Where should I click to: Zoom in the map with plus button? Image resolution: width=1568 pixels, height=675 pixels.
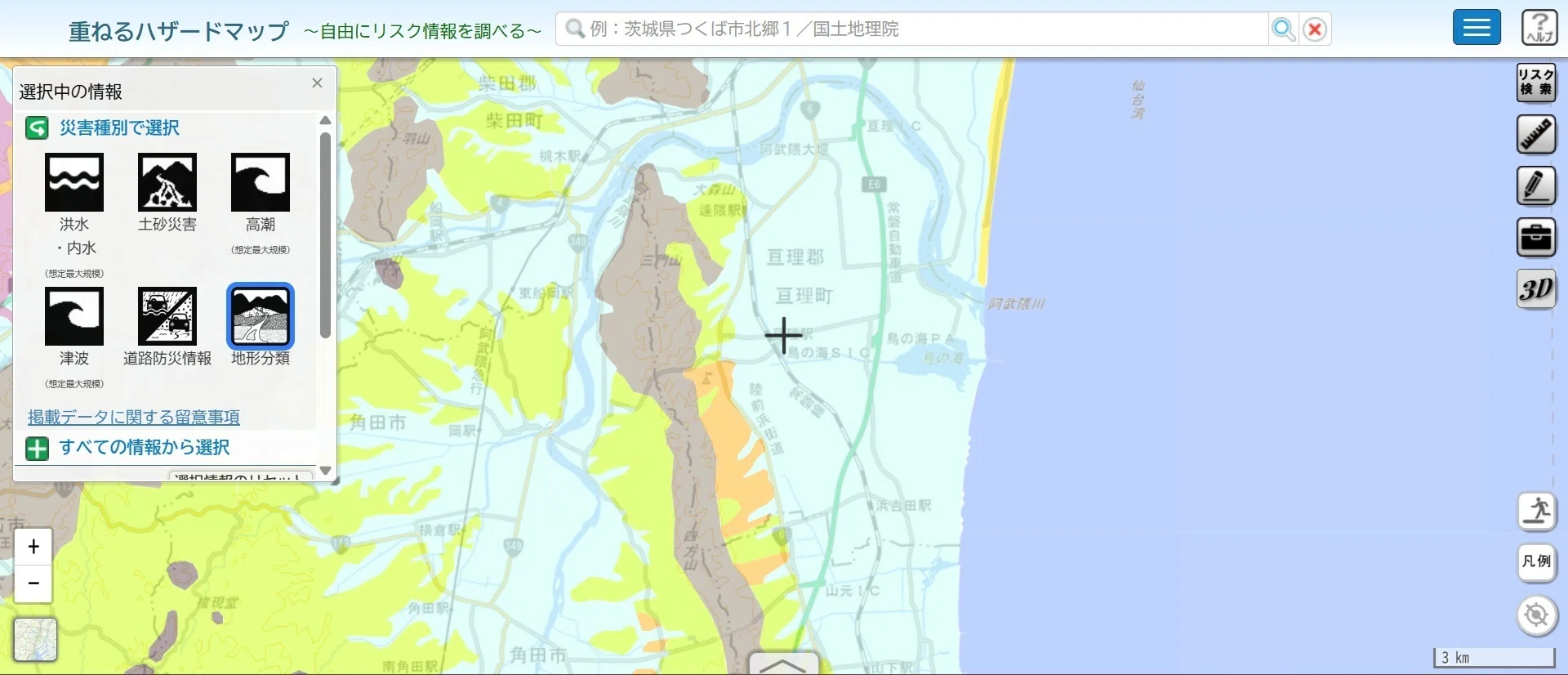pyautogui.click(x=33, y=547)
